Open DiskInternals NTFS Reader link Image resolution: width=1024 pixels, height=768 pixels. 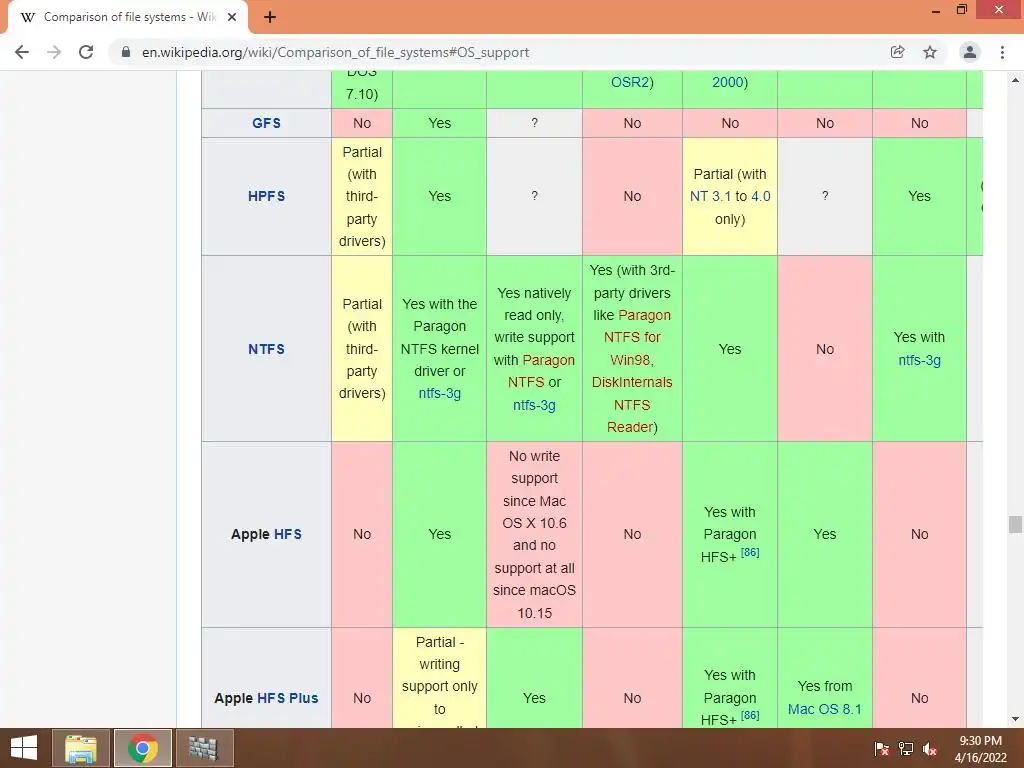[x=632, y=405]
